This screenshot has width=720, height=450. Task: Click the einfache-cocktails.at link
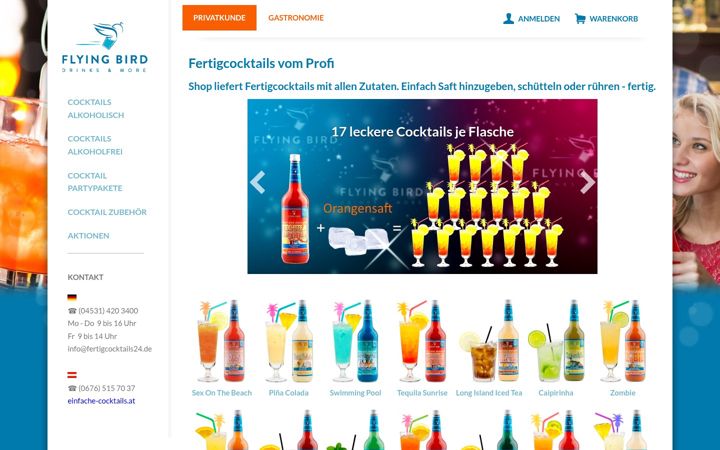pyautogui.click(x=101, y=401)
